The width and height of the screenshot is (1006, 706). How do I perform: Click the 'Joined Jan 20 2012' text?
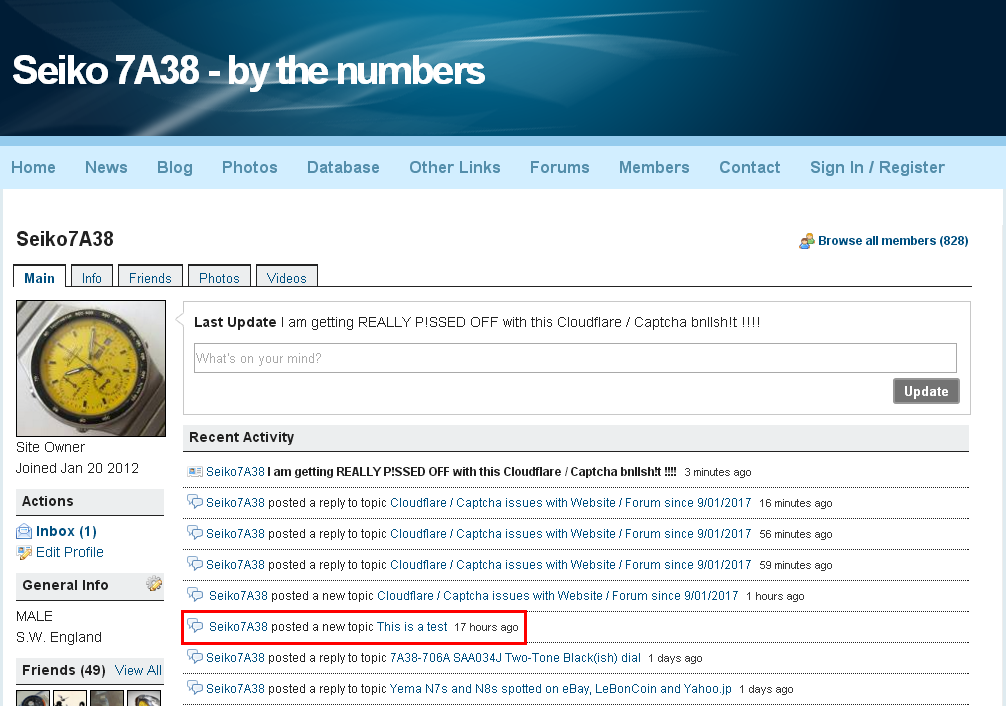77,468
